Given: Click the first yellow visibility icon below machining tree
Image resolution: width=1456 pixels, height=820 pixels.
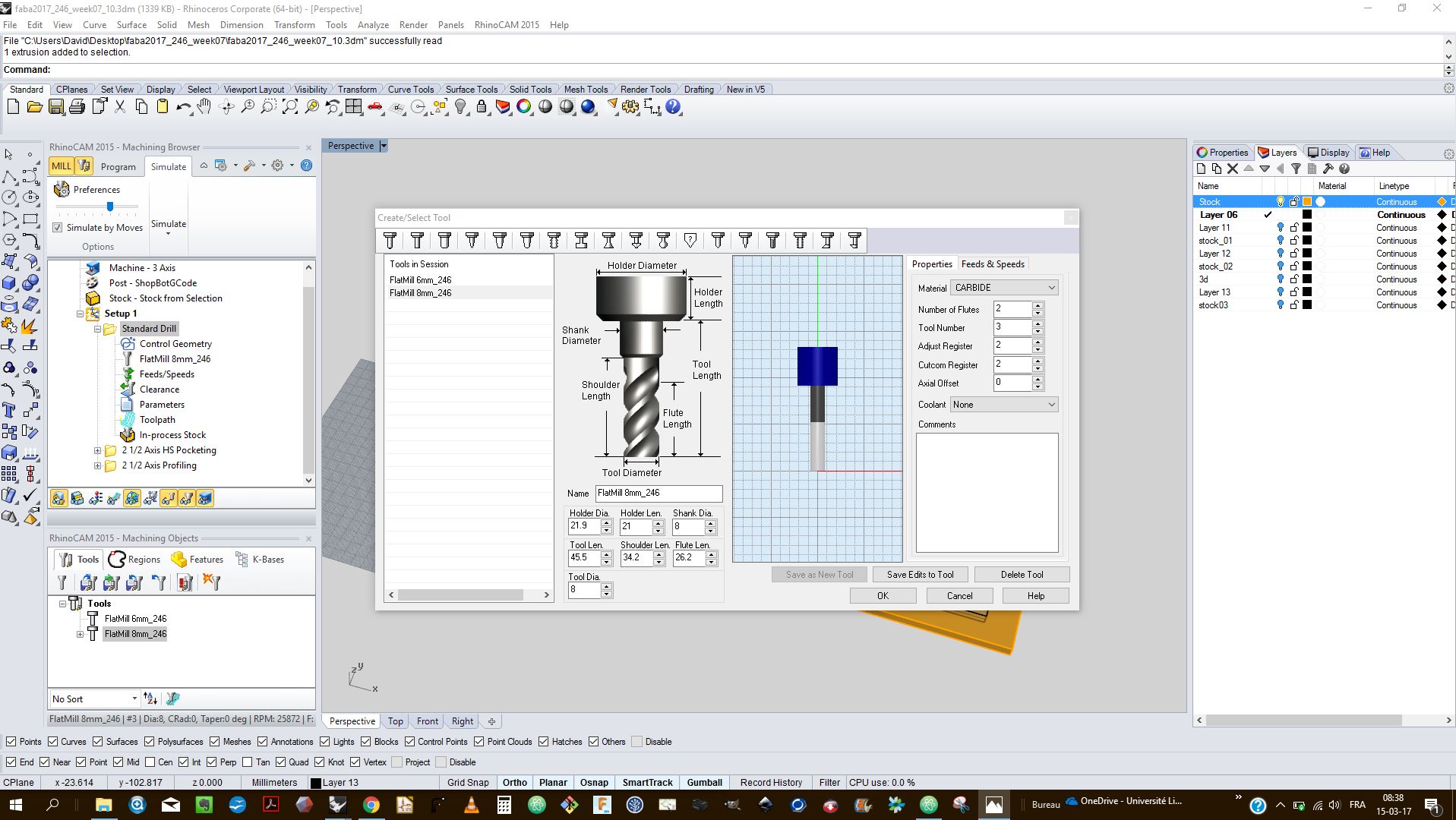Looking at the screenshot, I should coord(58,498).
